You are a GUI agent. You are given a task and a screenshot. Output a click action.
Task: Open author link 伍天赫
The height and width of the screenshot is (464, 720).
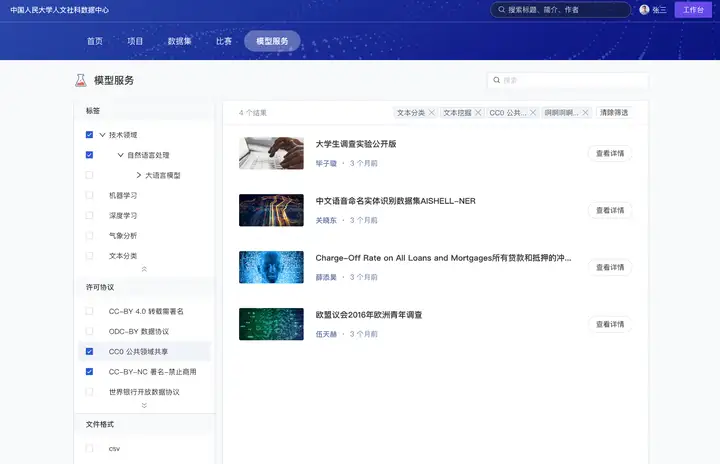point(326,334)
